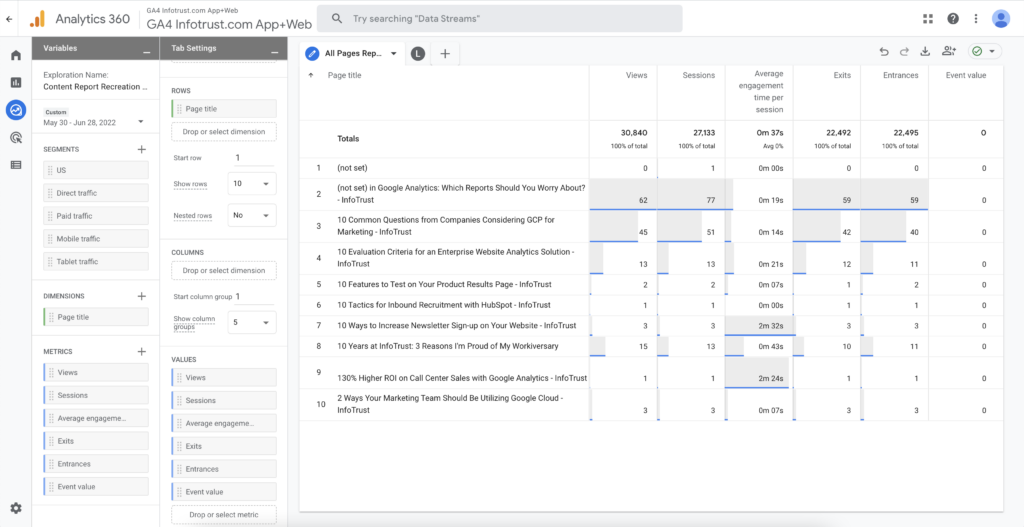The width and height of the screenshot is (1024, 527).
Task: Collapse the Tab Settings panel
Action: click(x=275, y=49)
